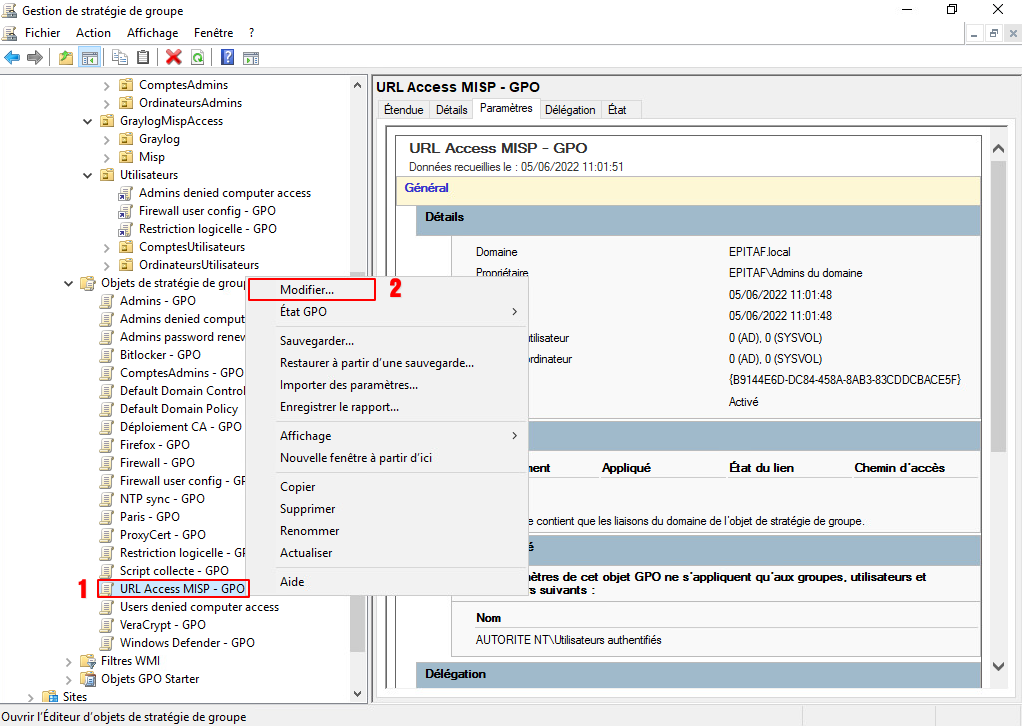
Task: Choose Modifier... from the context menu
Action: [x=307, y=289]
